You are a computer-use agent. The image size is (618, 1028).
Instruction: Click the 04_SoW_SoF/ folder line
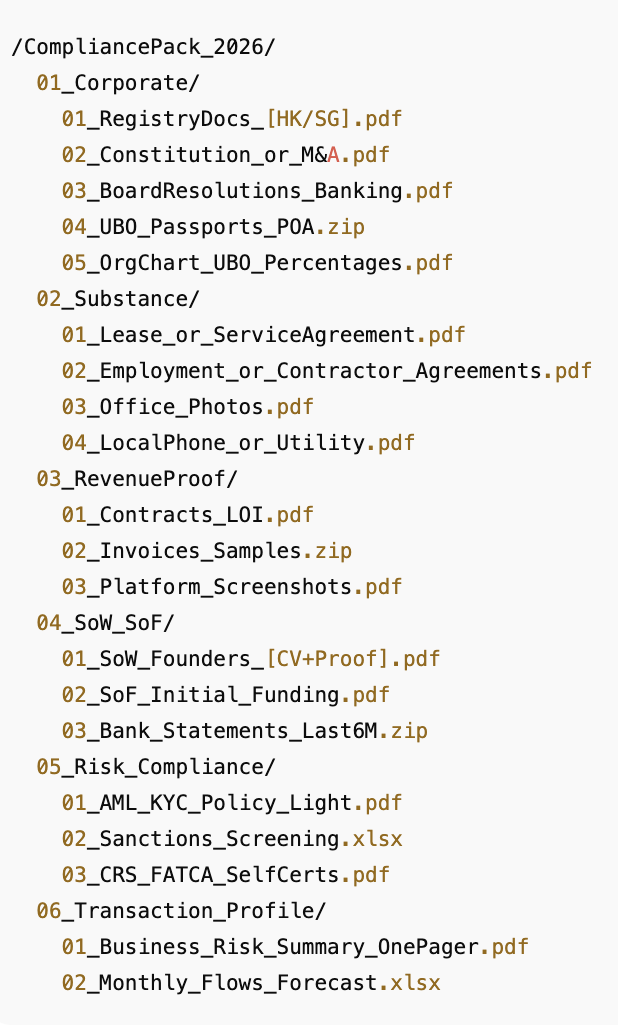coord(105,623)
